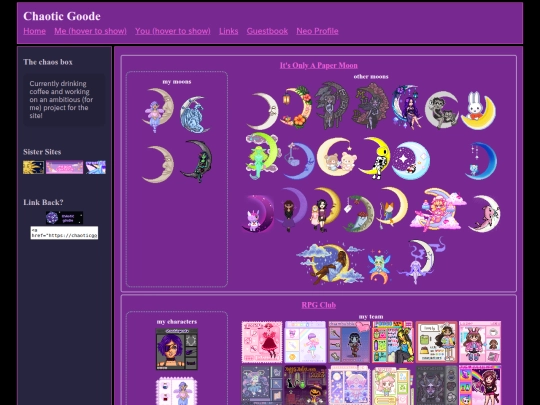This screenshot has height=405, width=540.
Task: Click the "The chaos box" heading
Action: point(48,62)
